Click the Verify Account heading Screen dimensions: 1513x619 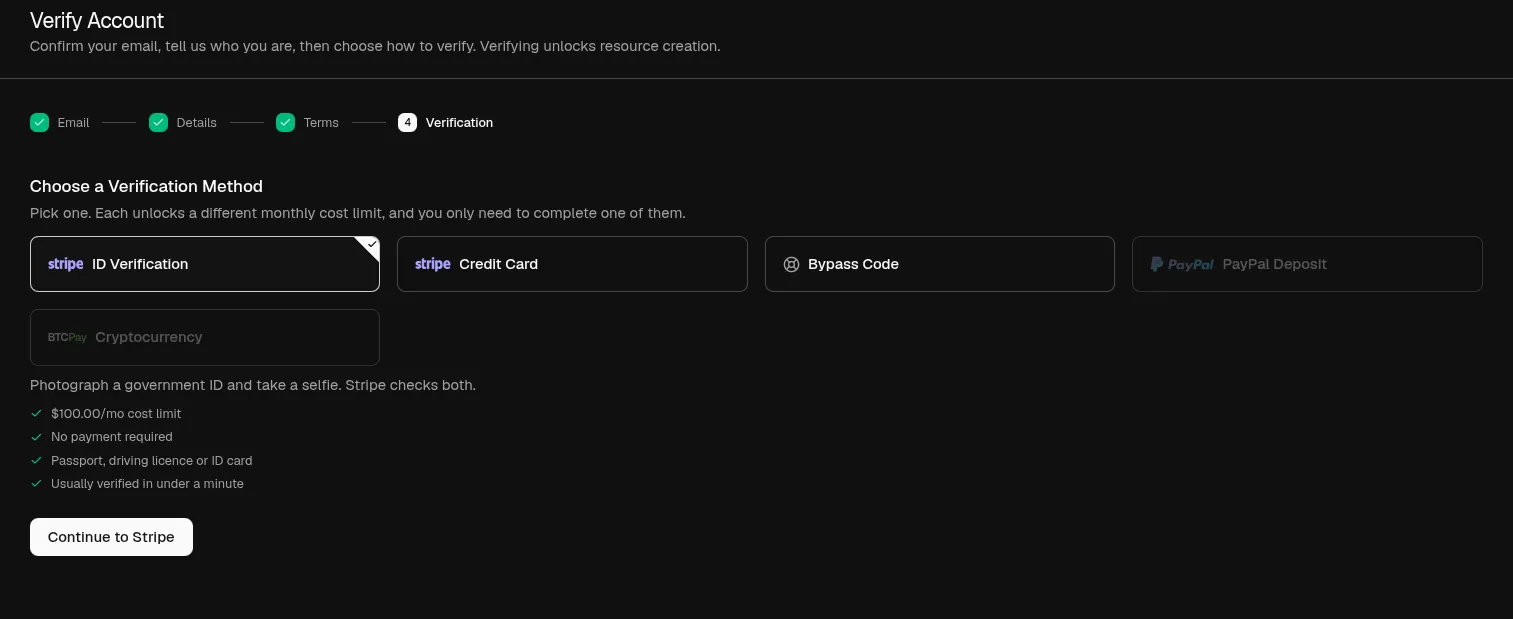point(97,20)
